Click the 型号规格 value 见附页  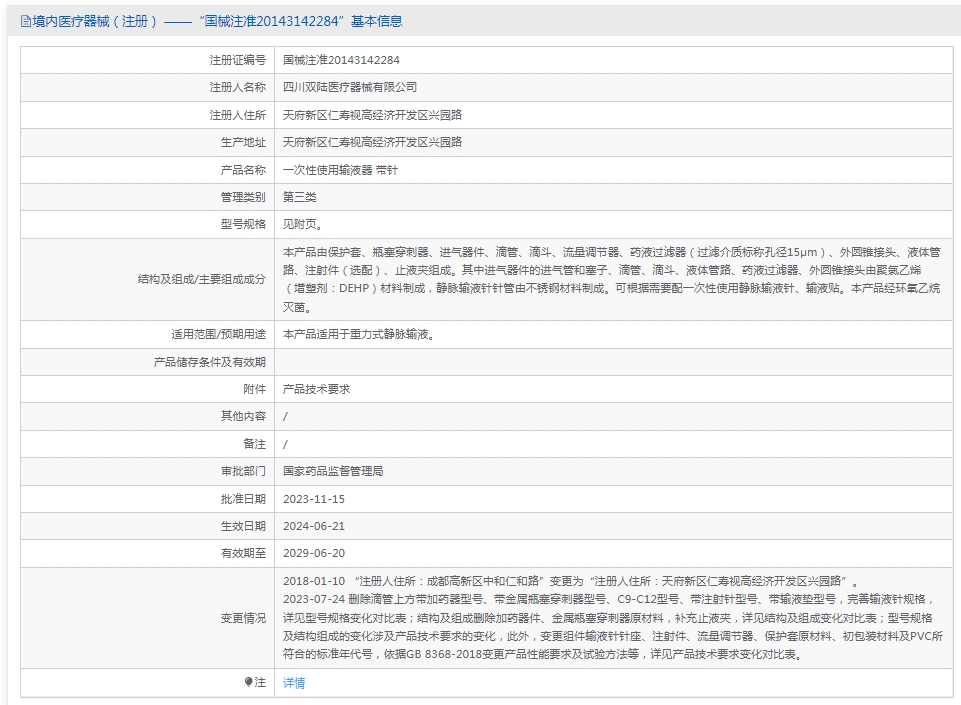tap(303, 224)
